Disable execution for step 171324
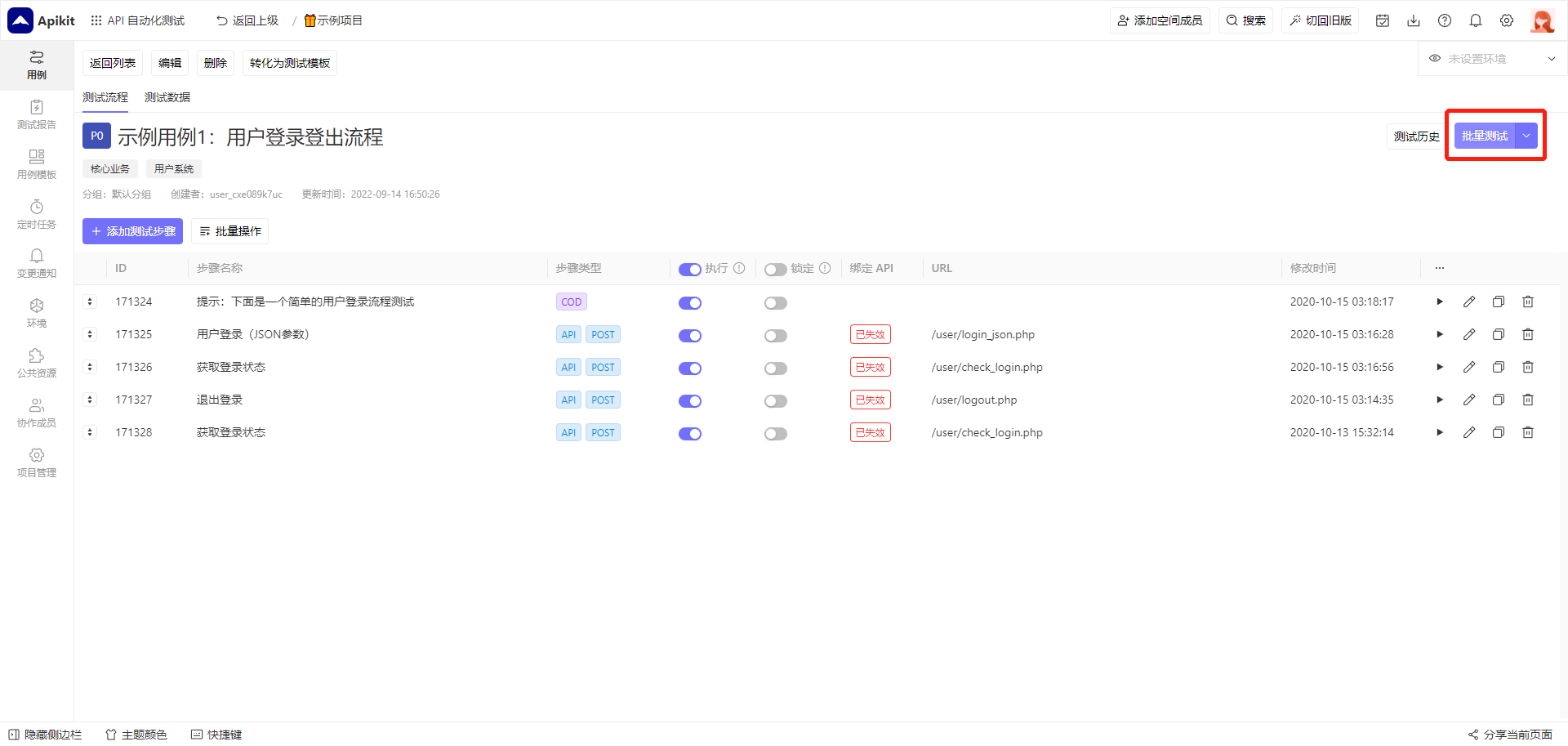The image size is (1568, 746). point(690,303)
